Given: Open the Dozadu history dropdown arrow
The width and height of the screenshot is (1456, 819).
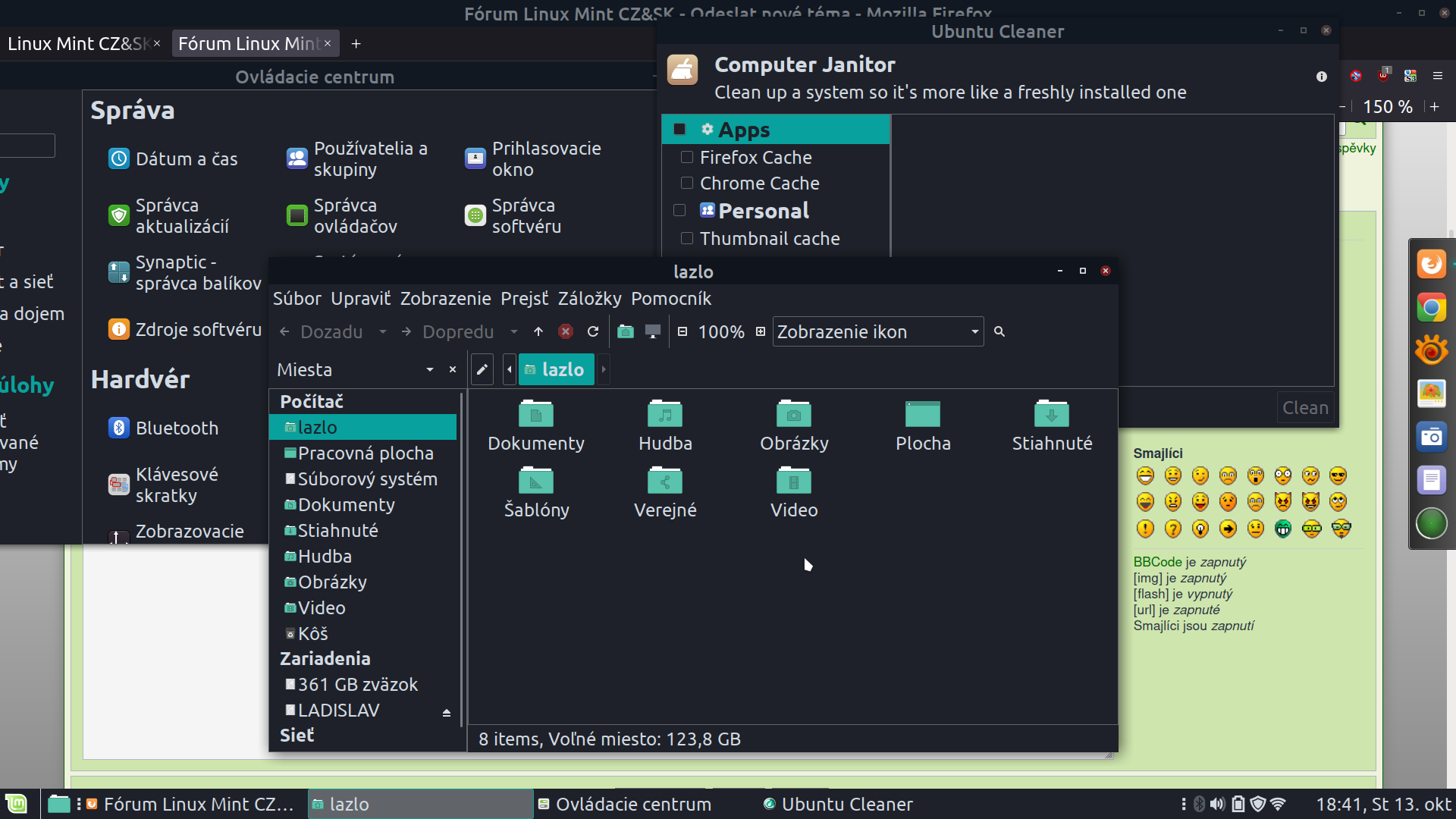Looking at the screenshot, I should click(383, 331).
